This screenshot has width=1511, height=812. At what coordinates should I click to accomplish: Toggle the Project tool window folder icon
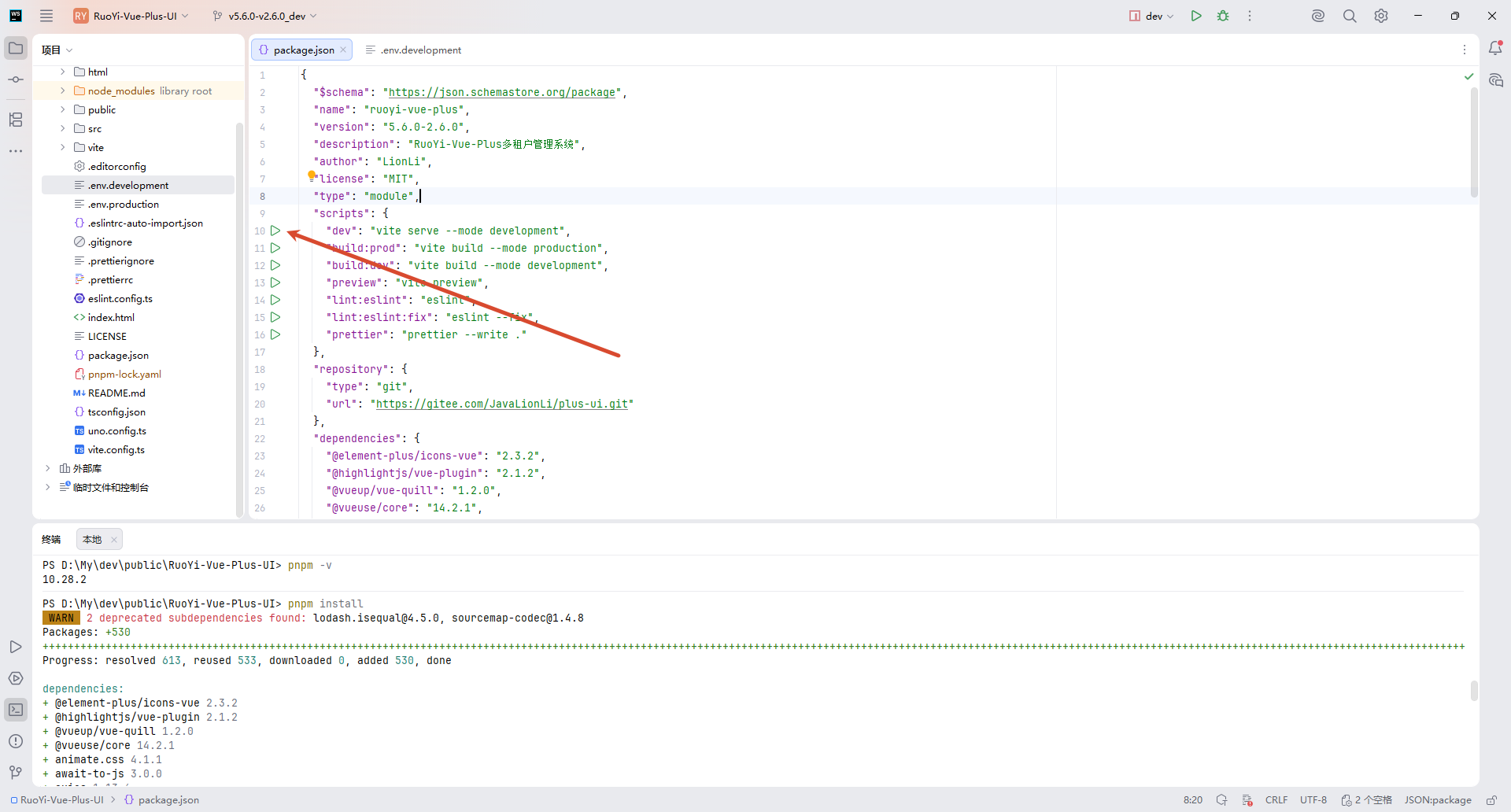(x=16, y=48)
